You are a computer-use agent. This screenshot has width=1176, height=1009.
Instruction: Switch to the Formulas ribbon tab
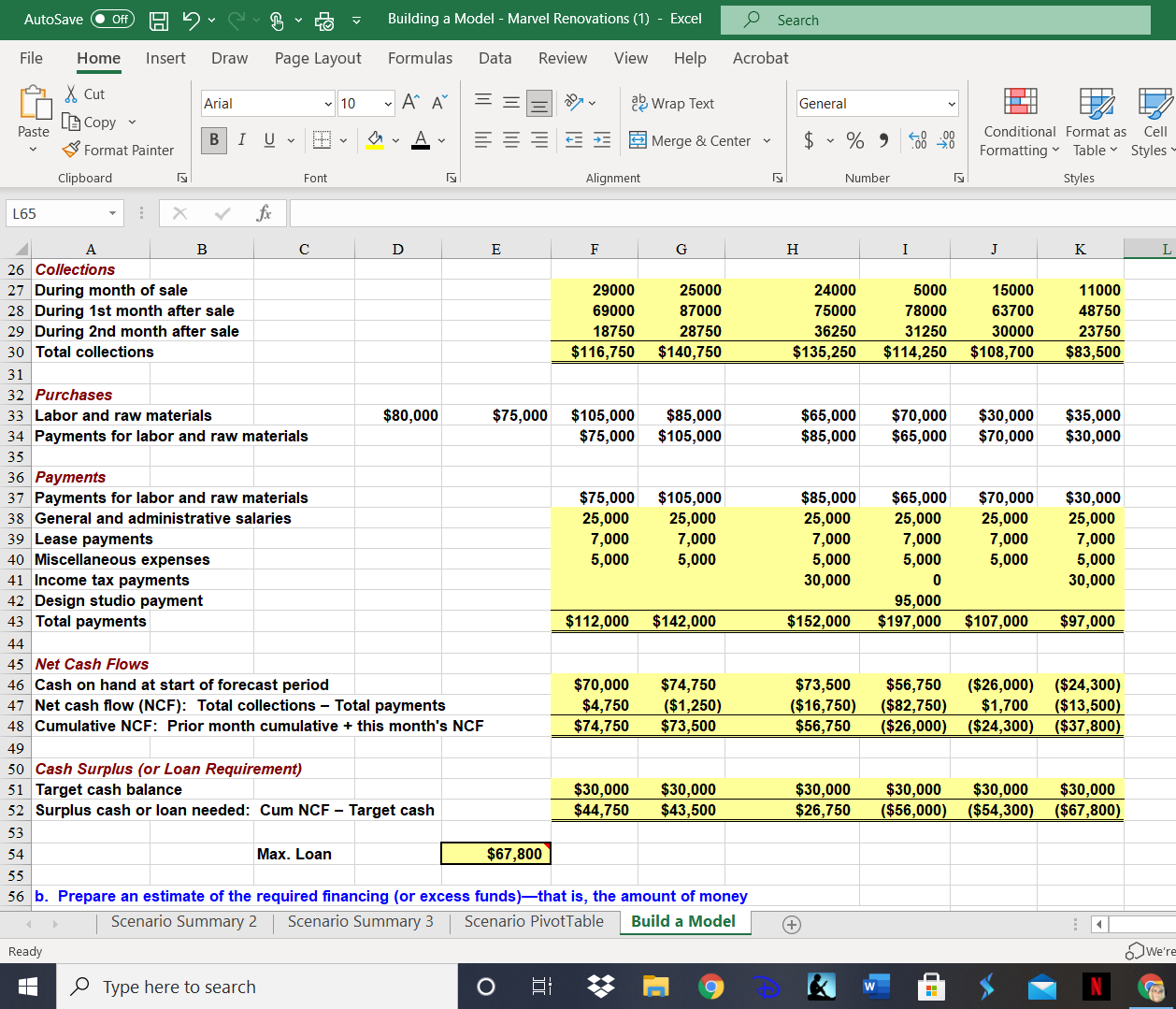(420, 58)
